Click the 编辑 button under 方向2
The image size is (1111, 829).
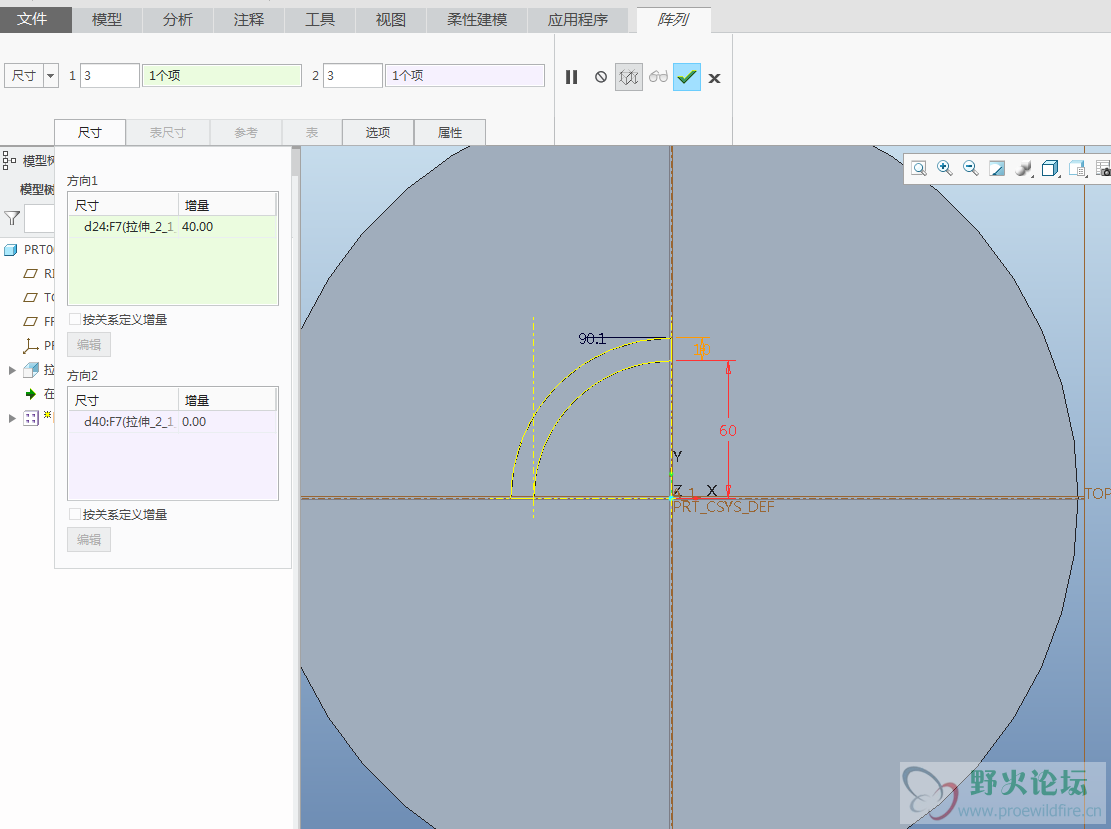click(x=89, y=540)
